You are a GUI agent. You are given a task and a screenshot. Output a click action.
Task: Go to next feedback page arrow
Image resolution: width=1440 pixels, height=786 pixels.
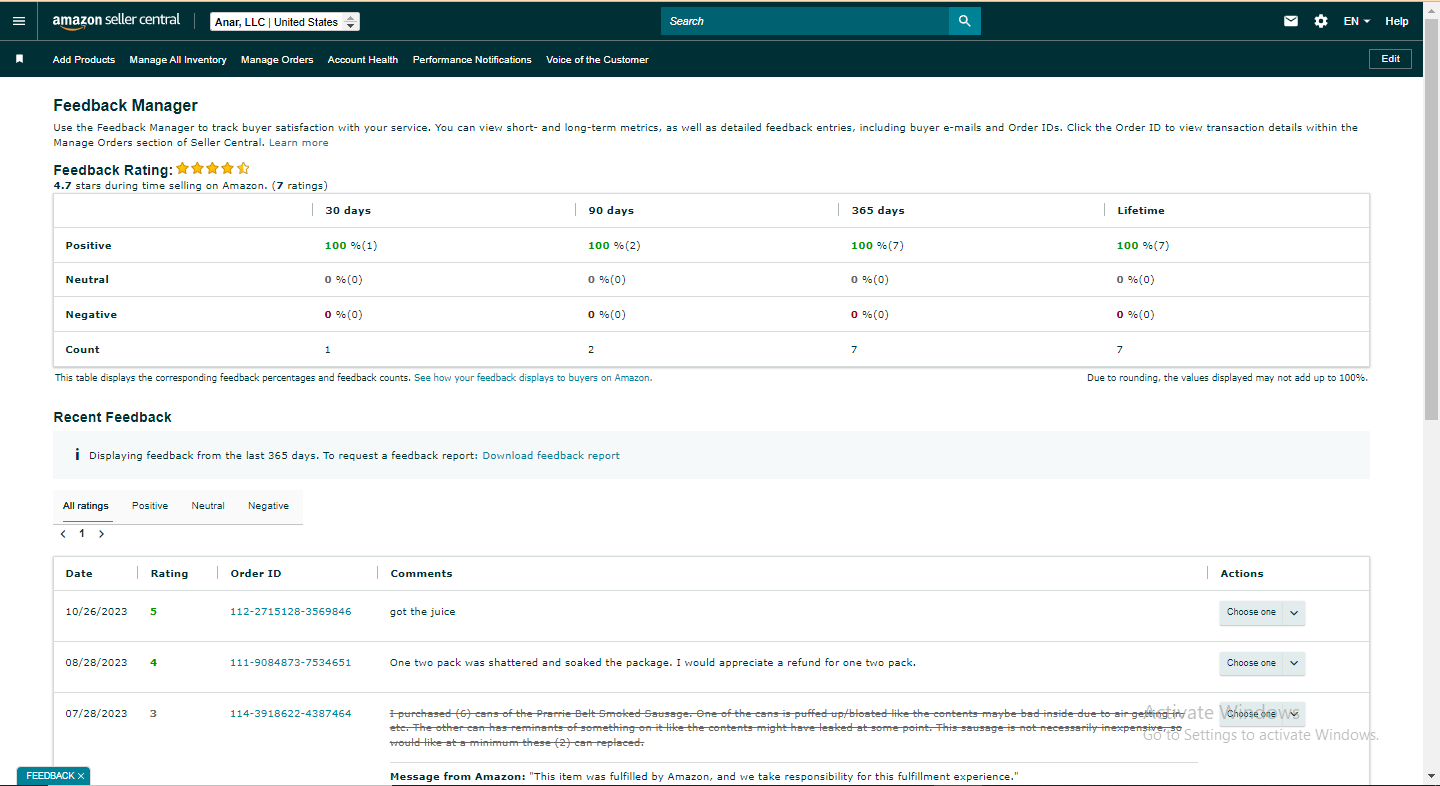pyautogui.click(x=101, y=534)
